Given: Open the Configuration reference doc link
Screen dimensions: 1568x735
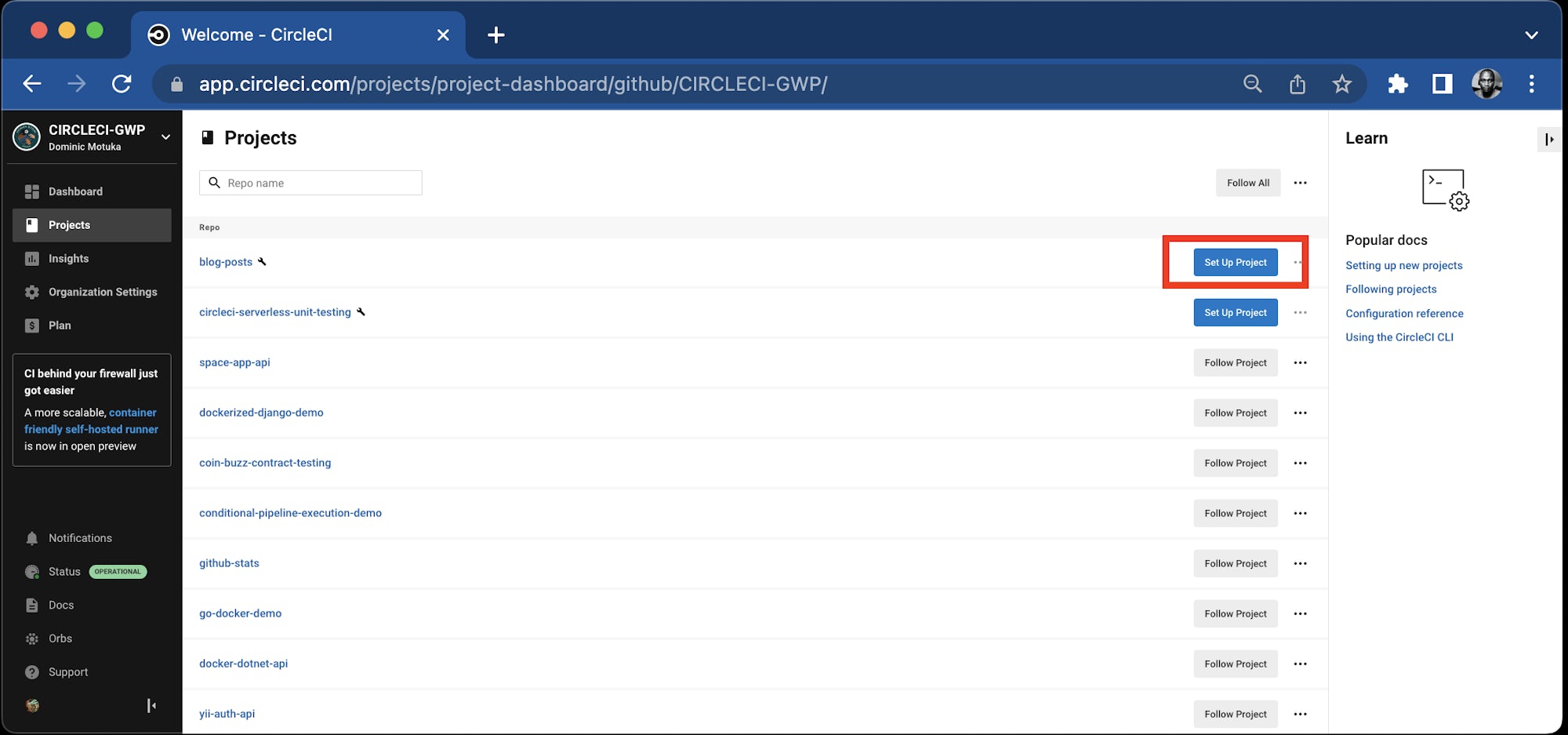Looking at the screenshot, I should pyautogui.click(x=1404, y=314).
